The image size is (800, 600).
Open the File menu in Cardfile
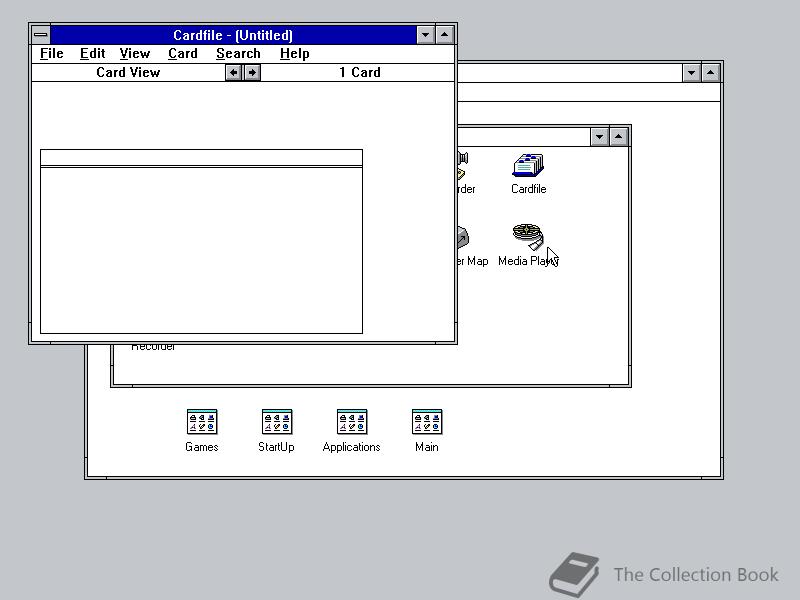click(x=51, y=53)
